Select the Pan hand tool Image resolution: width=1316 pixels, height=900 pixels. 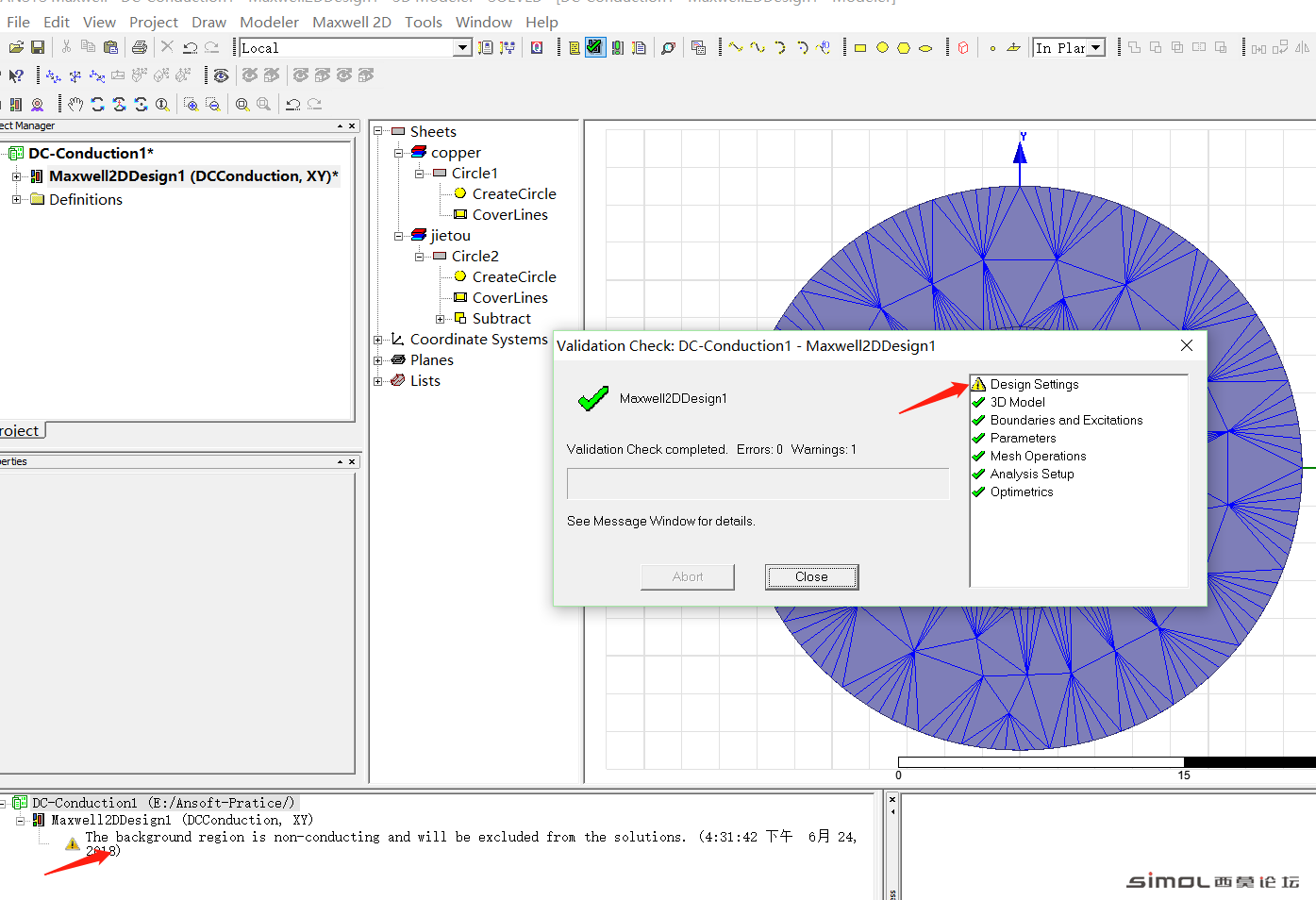75,104
